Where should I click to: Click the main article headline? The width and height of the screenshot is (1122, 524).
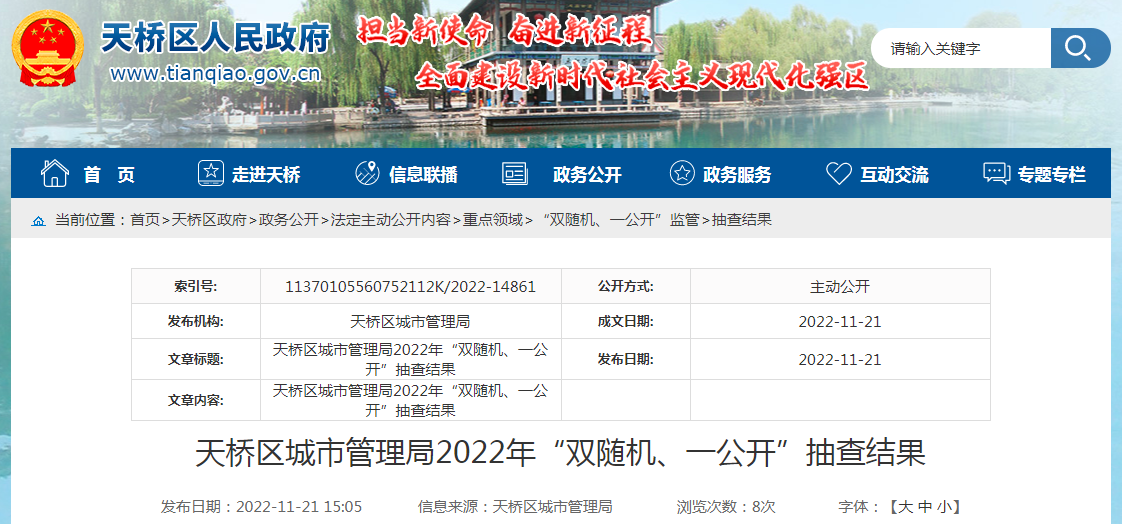(560, 454)
